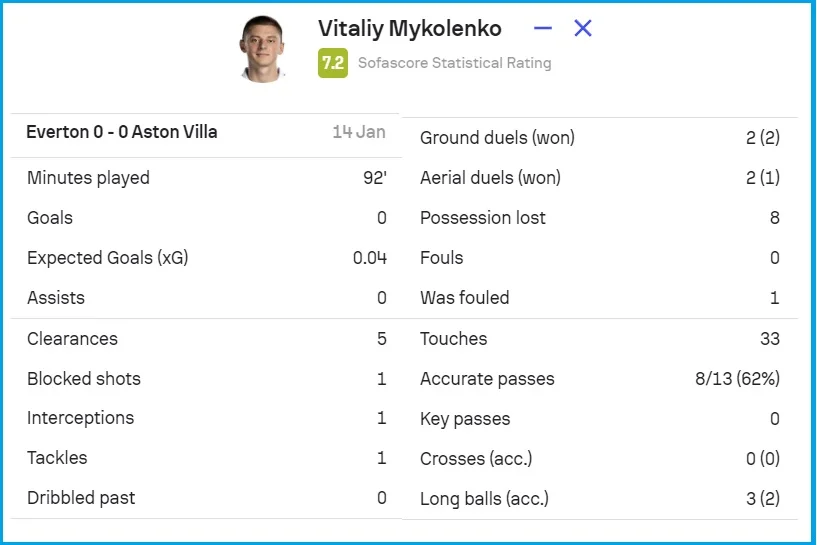
Task: Click the 7.2 rating badge
Action: (333, 63)
